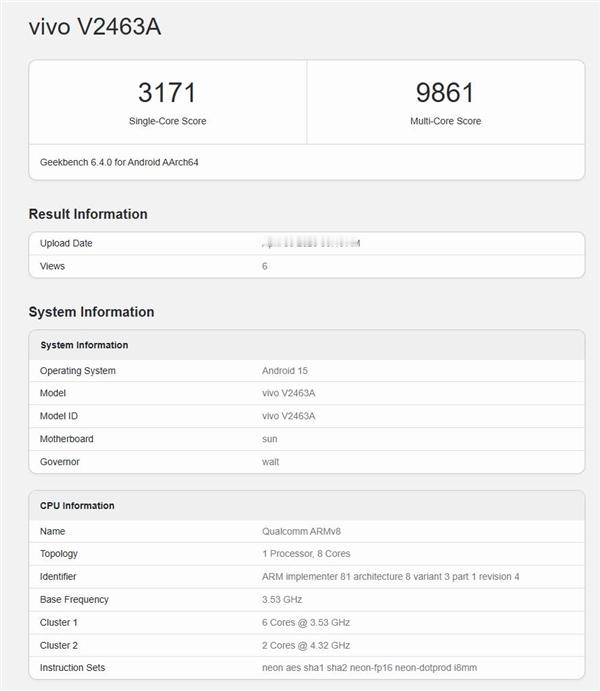Click the Base Frequency label

[74, 600]
